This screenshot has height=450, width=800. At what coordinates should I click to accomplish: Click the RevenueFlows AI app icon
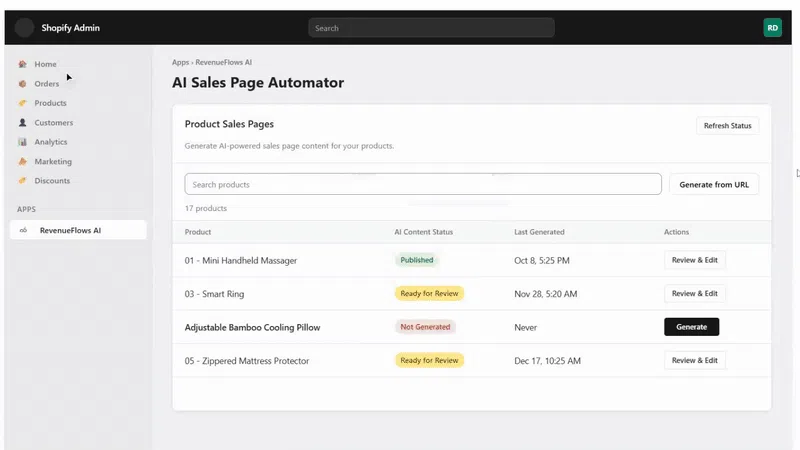pos(23,230)
